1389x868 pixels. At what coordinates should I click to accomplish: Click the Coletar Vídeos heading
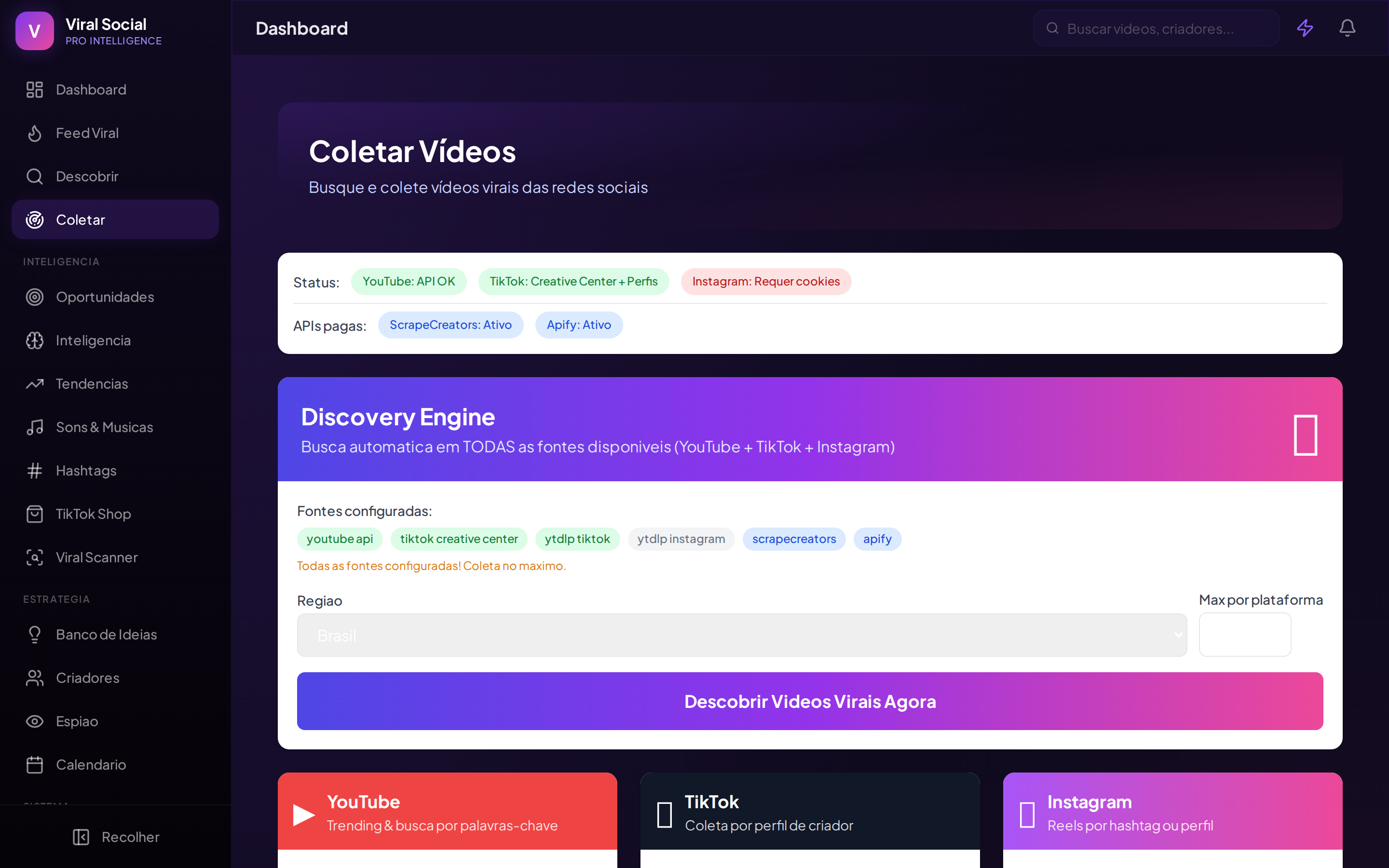pyautogui.click(x=412, y=151)
